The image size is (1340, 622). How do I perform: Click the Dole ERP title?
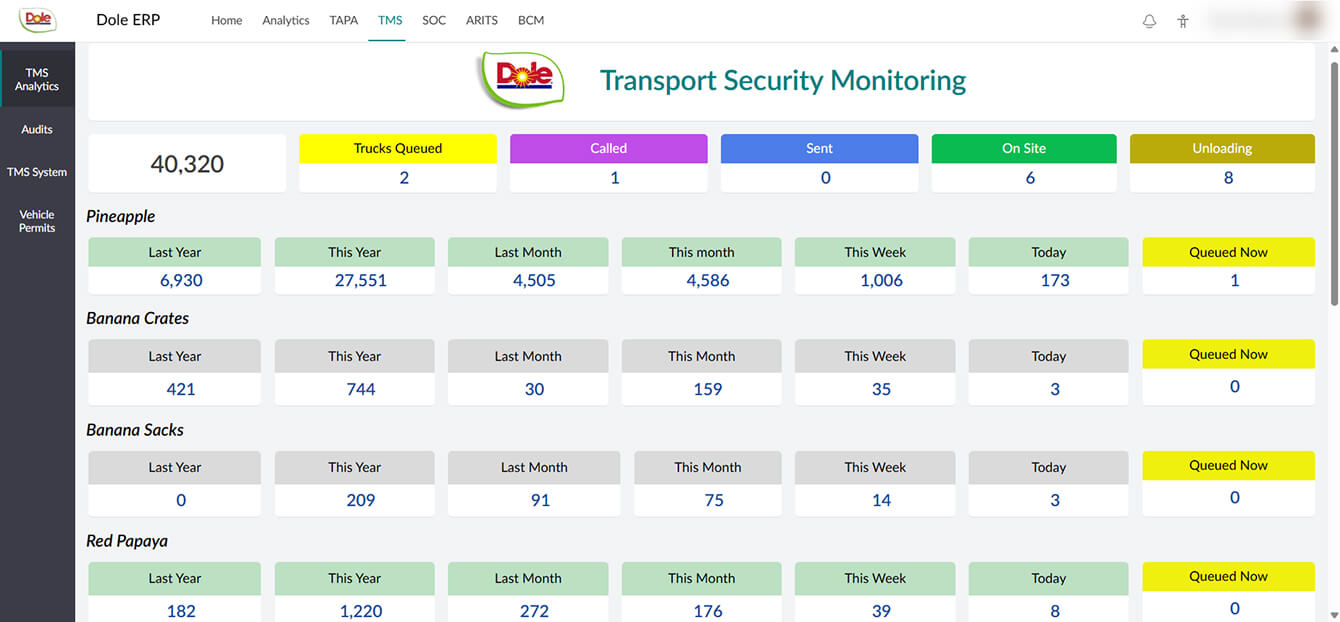click(x=128, y=20)
